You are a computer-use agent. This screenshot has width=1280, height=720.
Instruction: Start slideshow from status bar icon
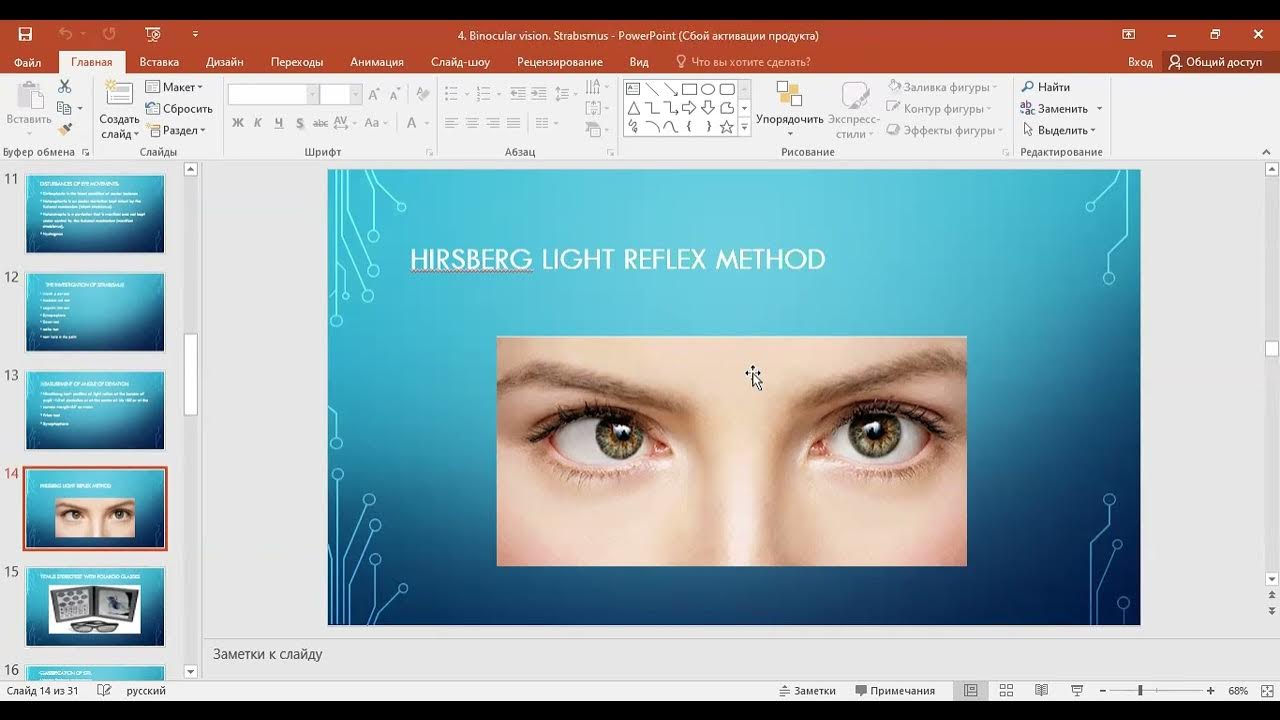click(x=1077, y=691)
